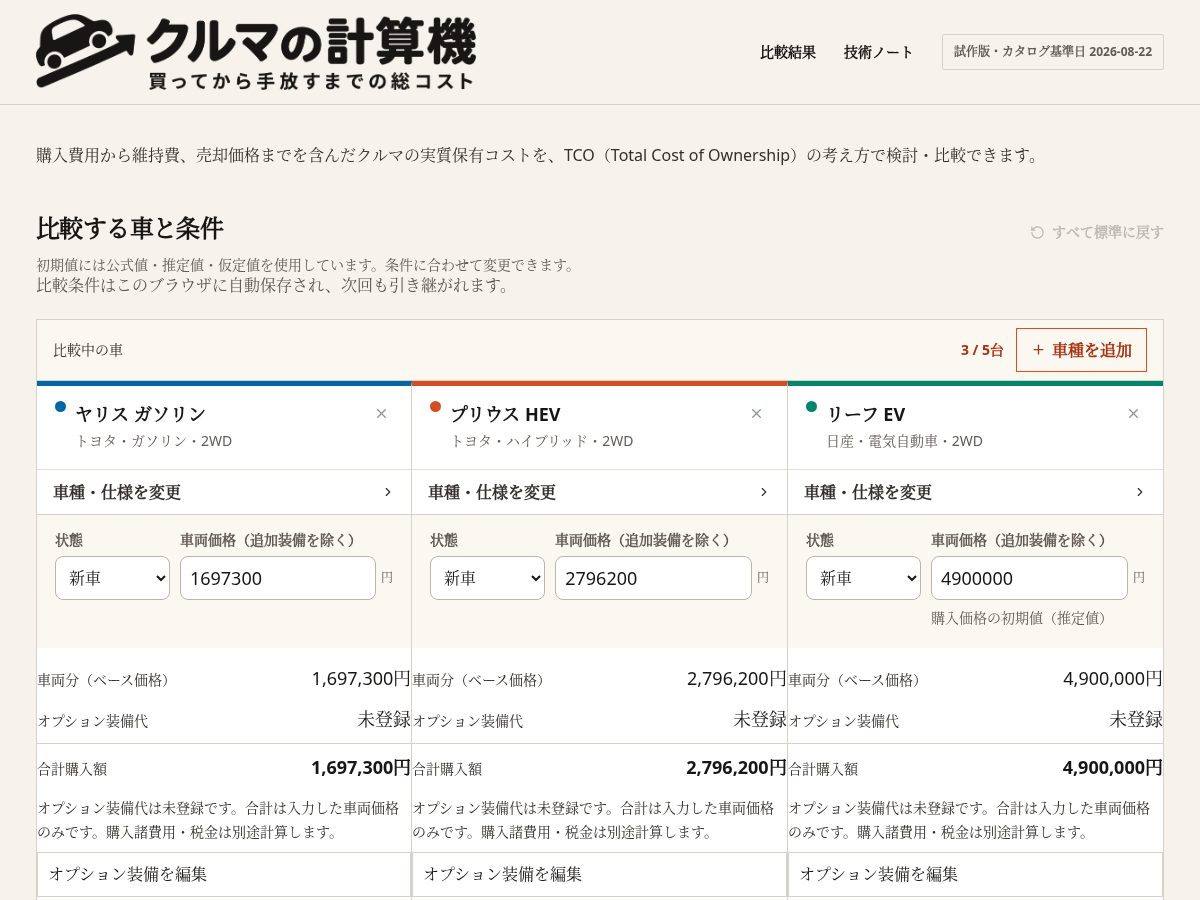Remove ヤリス ガソリン with its × icon
Viewport: 1200px width, 900px height.
point(381,414)
